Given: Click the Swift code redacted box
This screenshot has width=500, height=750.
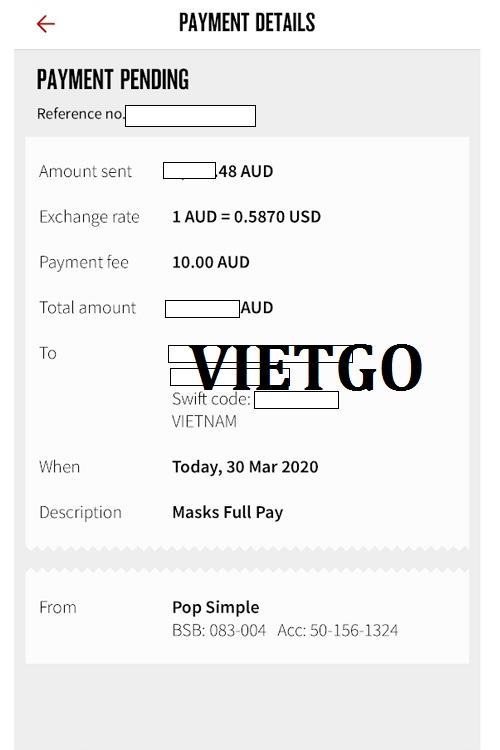Looking at the screenshot, I should [296, 399].
